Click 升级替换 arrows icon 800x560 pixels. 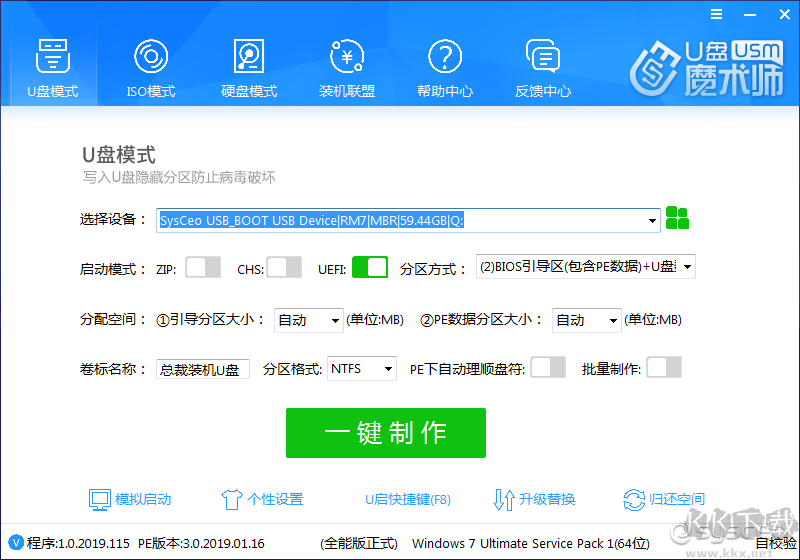pyautogui.click(x=505, y=499)
